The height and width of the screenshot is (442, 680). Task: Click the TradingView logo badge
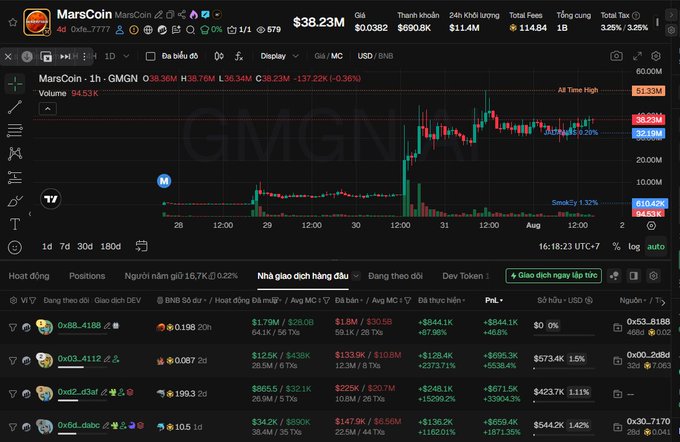pos(51,199)
